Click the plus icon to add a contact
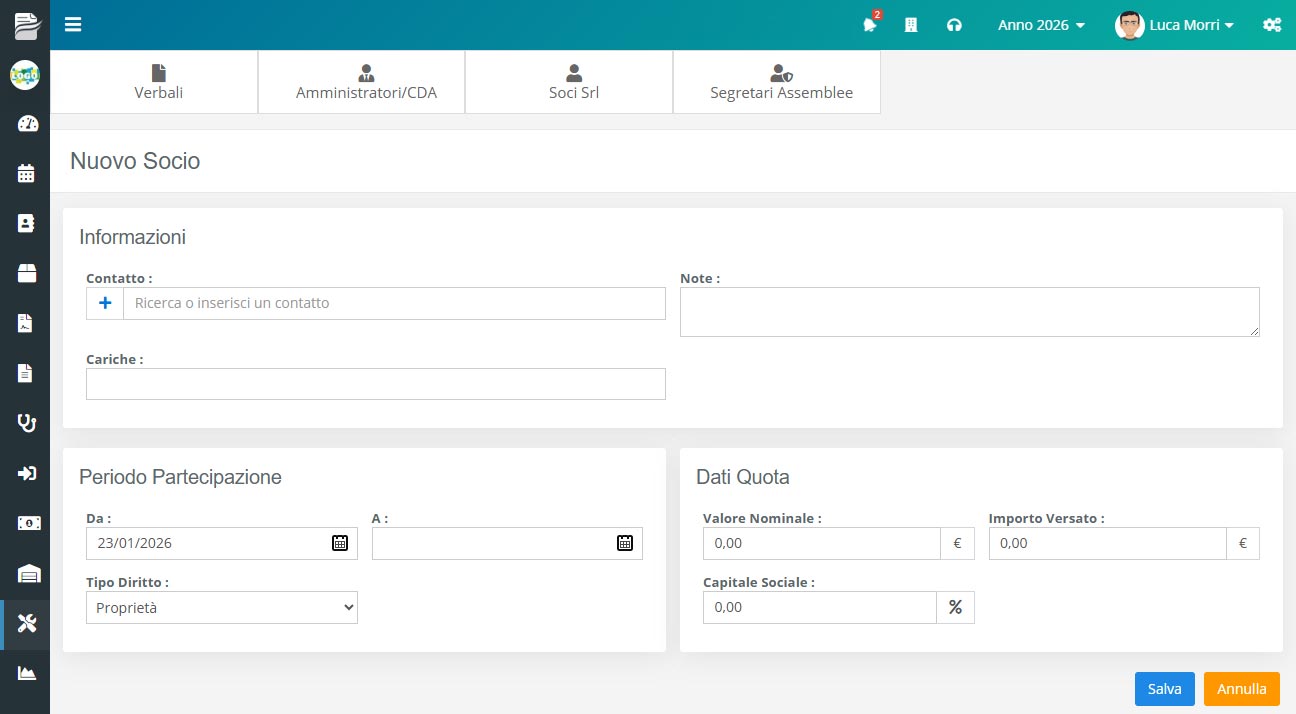This screenshot has height=714, width=1296. [x=105, y=303]
